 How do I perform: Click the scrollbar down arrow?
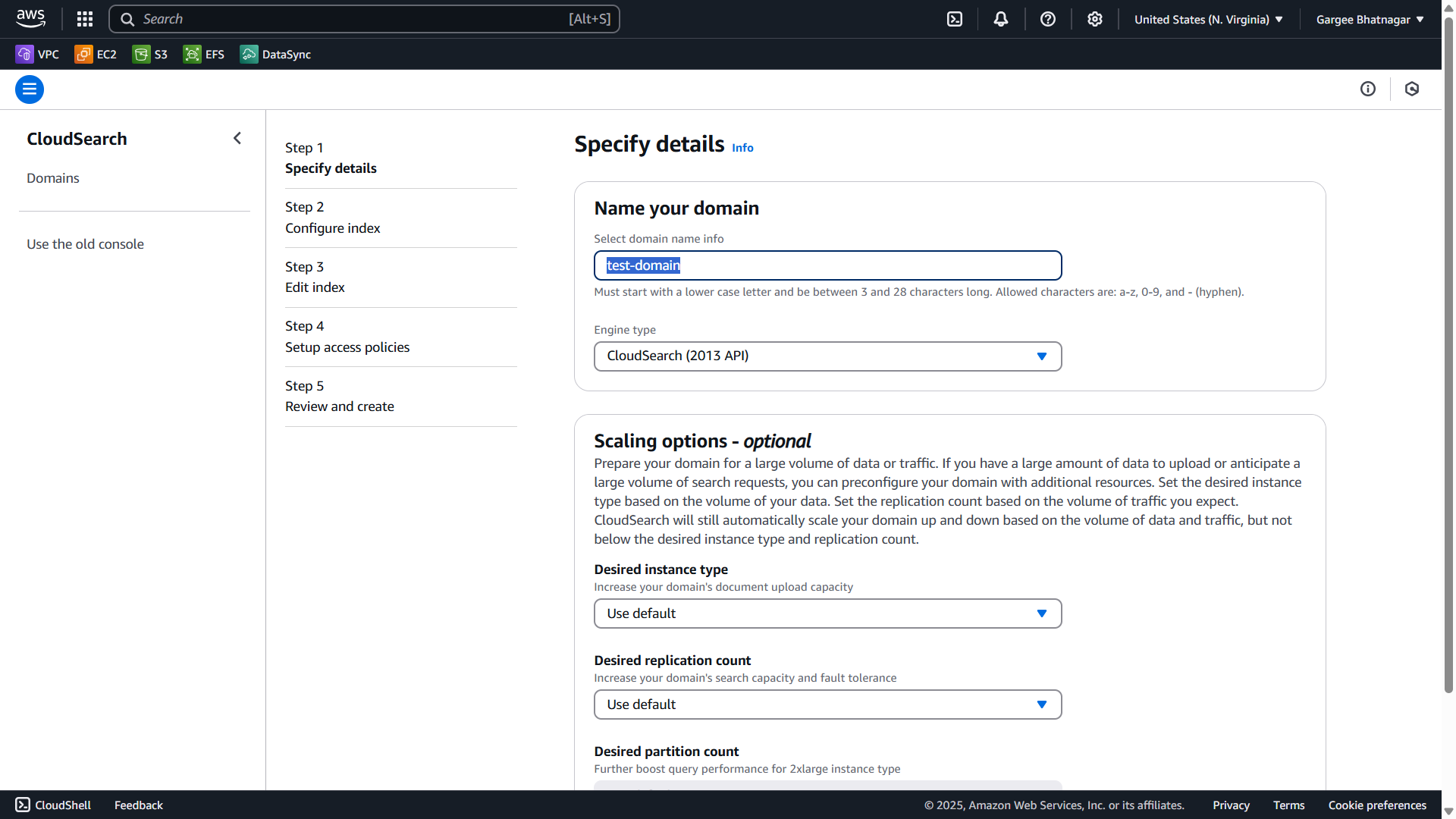(x=1448, y=811)
